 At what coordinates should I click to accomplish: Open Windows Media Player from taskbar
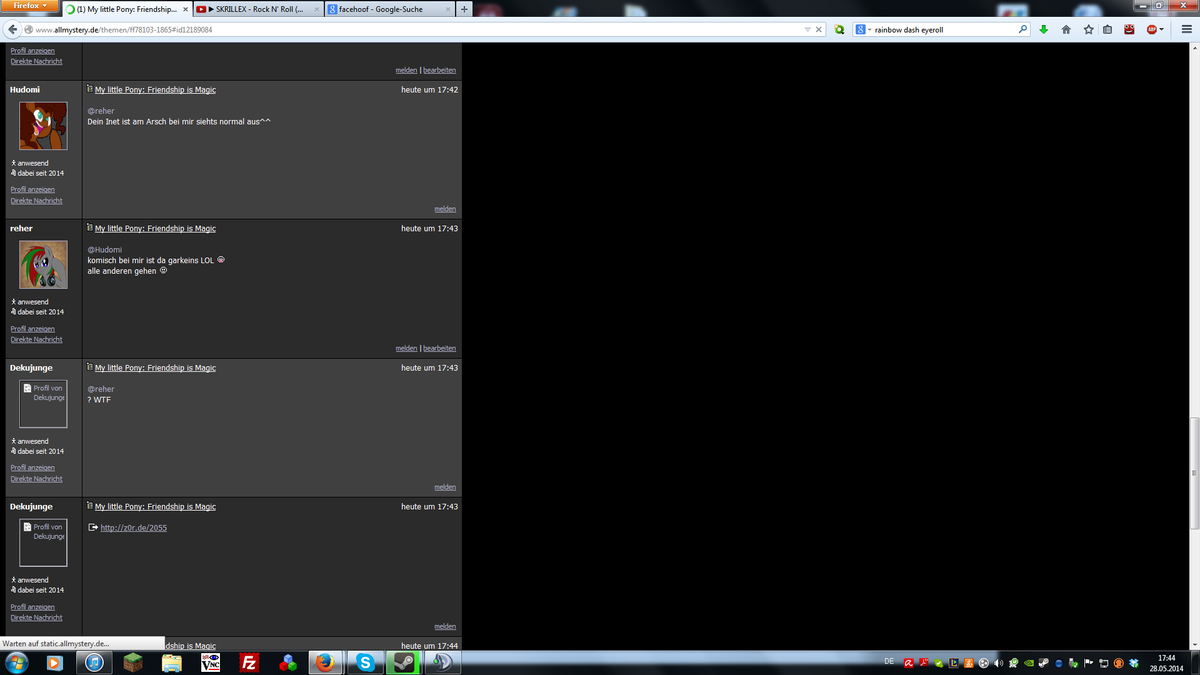(54, 662)
